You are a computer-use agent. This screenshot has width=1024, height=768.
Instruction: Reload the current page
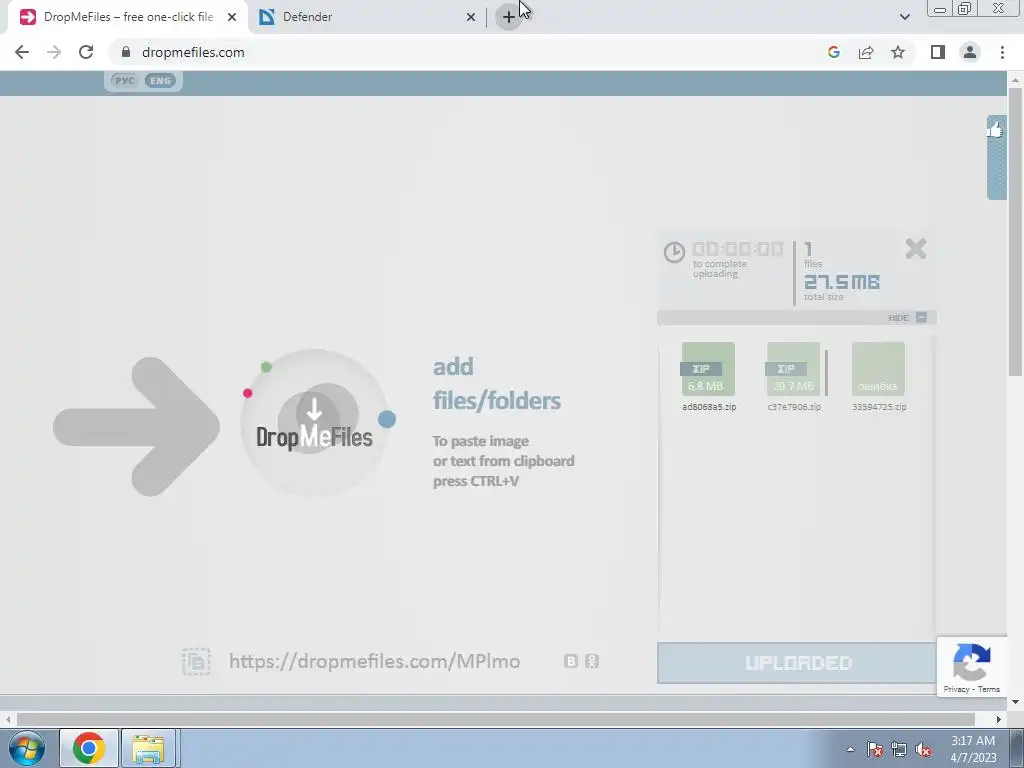point(86,52)
